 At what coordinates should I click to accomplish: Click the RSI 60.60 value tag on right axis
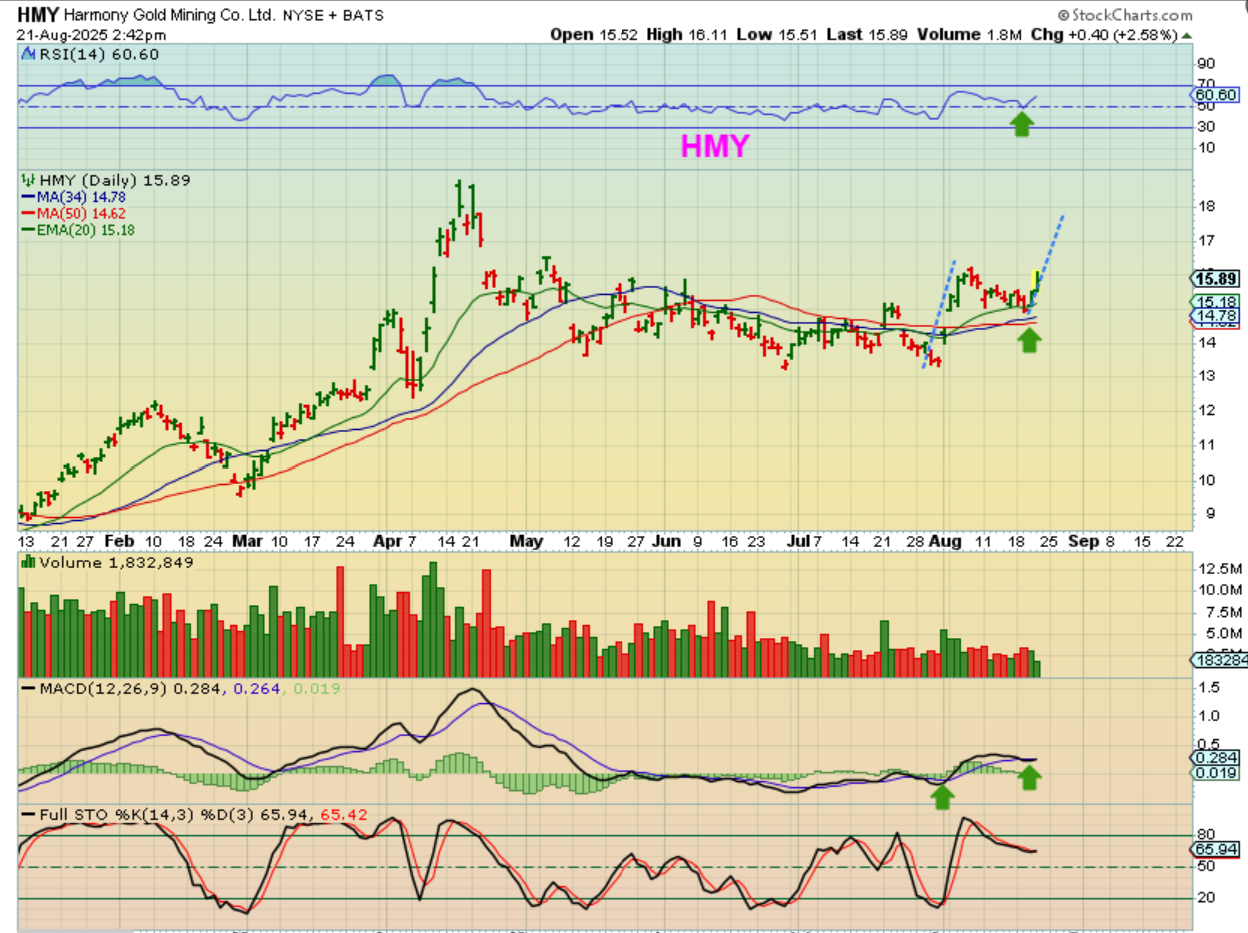pyautogui.click(x=1217, y=95)
